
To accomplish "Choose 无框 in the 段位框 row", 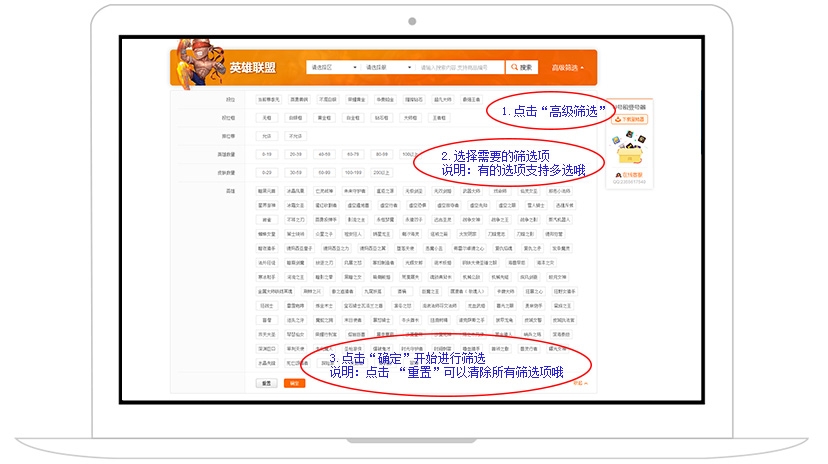I will (x=267, y=118).
